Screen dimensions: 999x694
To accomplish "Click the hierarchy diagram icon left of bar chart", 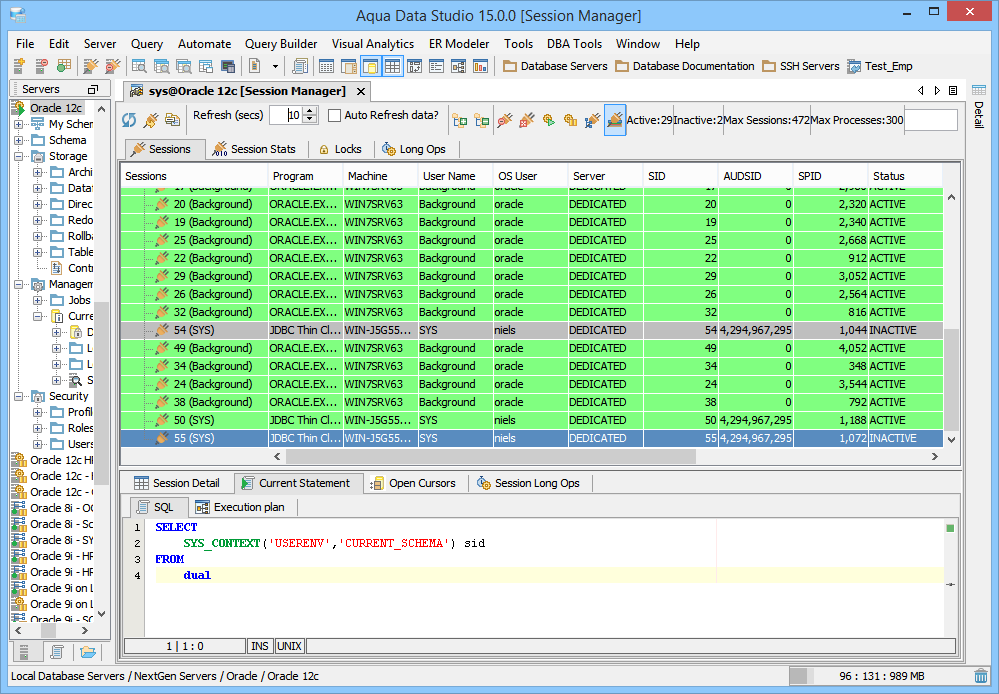I will coord(458,66).
